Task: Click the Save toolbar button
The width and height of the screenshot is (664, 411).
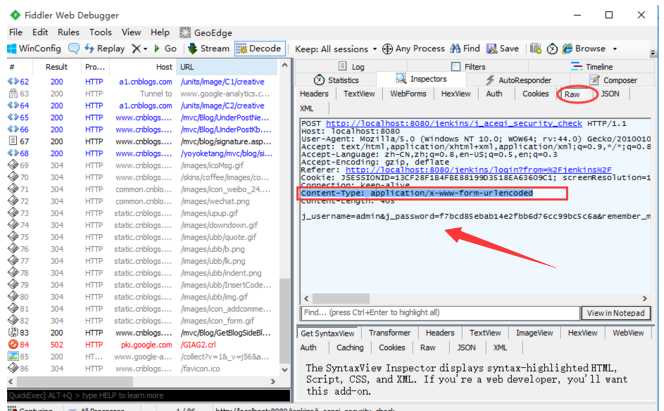Action: click(x=503, y=49)
